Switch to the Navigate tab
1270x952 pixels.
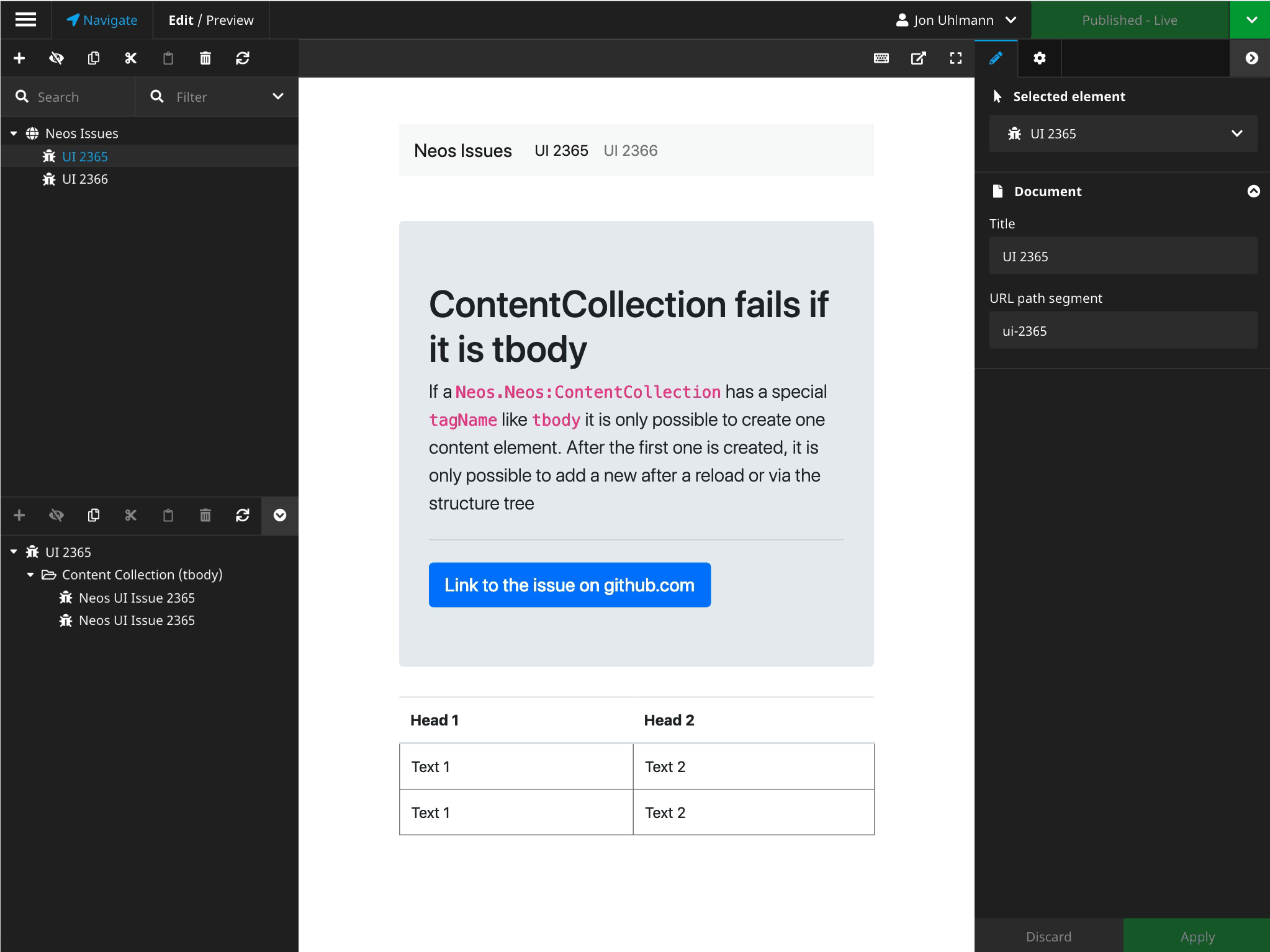(102, 20)
